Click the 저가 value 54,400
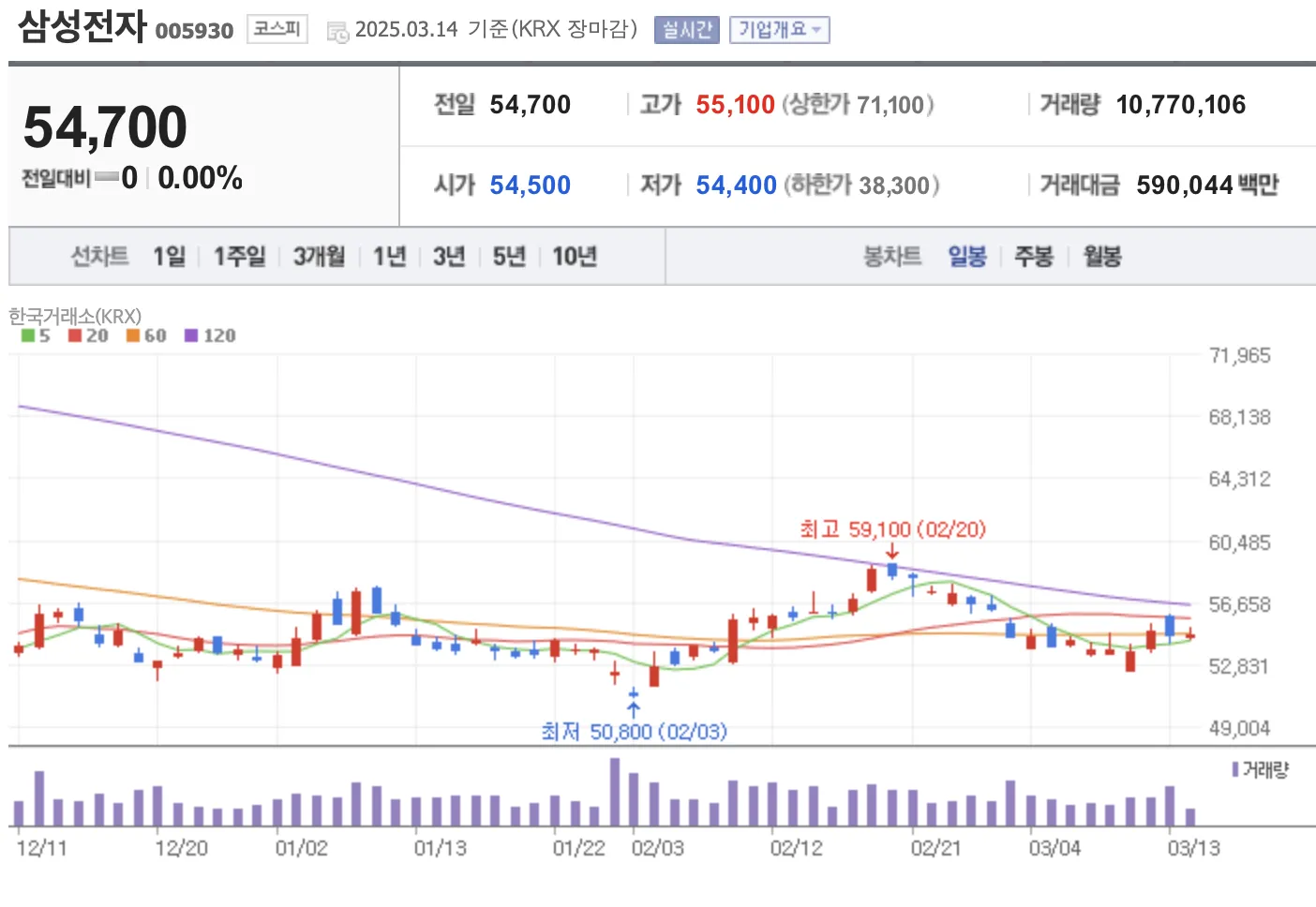 (x=736, y=185)
